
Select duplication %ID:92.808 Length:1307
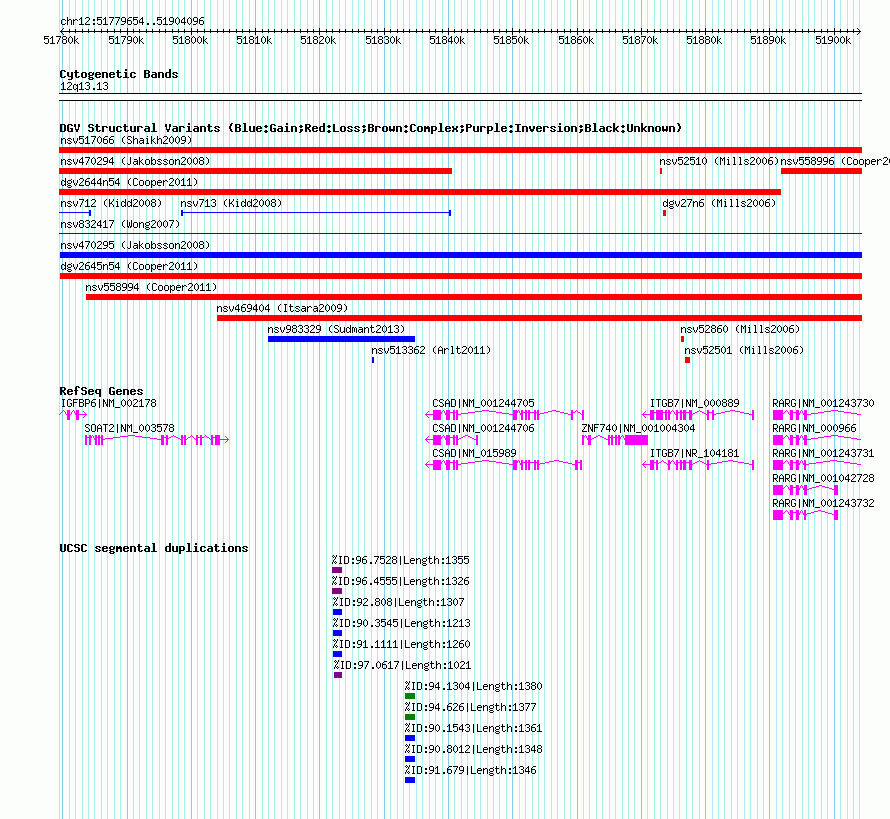(337, 612)
